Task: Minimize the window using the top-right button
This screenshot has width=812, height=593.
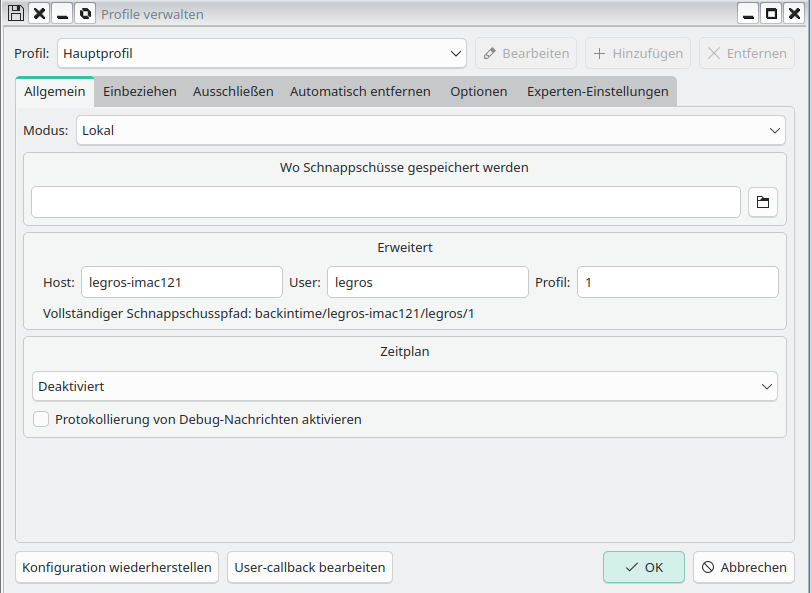Action: coord(749,14)
